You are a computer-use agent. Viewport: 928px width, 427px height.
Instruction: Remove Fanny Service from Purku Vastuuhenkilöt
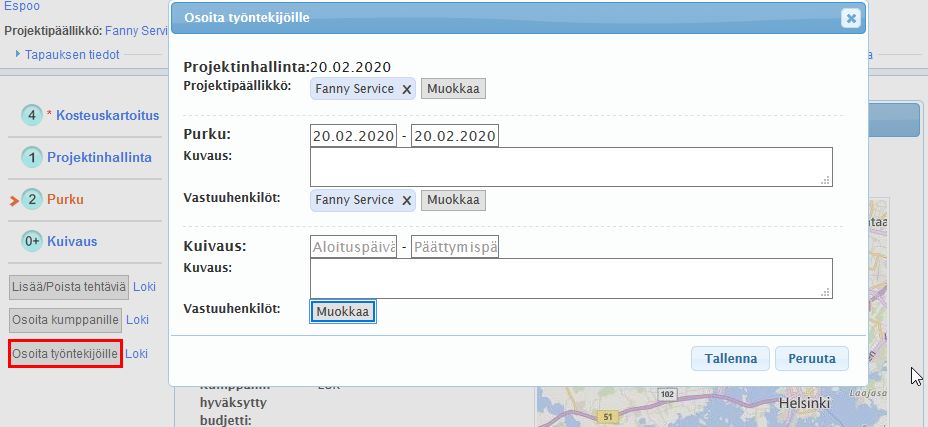(x=406, y=200)
